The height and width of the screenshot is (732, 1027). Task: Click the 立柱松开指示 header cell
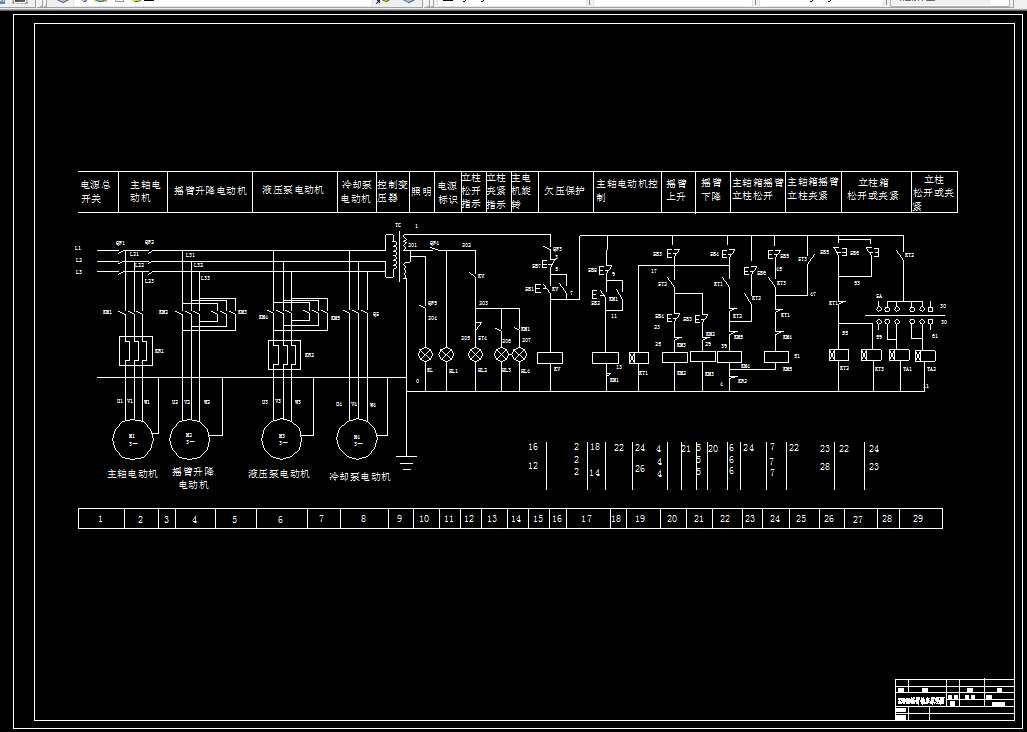[472, 192]
